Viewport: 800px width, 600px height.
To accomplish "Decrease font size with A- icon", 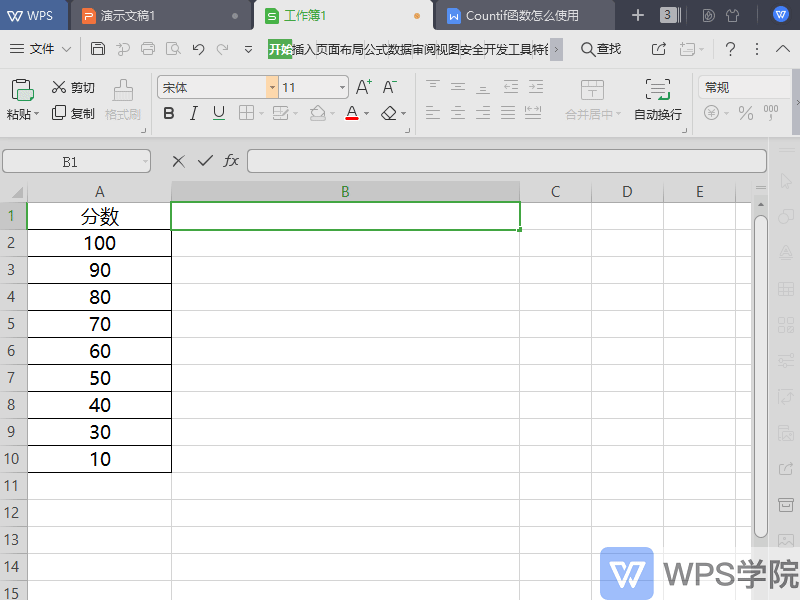I will click(389, 87).
